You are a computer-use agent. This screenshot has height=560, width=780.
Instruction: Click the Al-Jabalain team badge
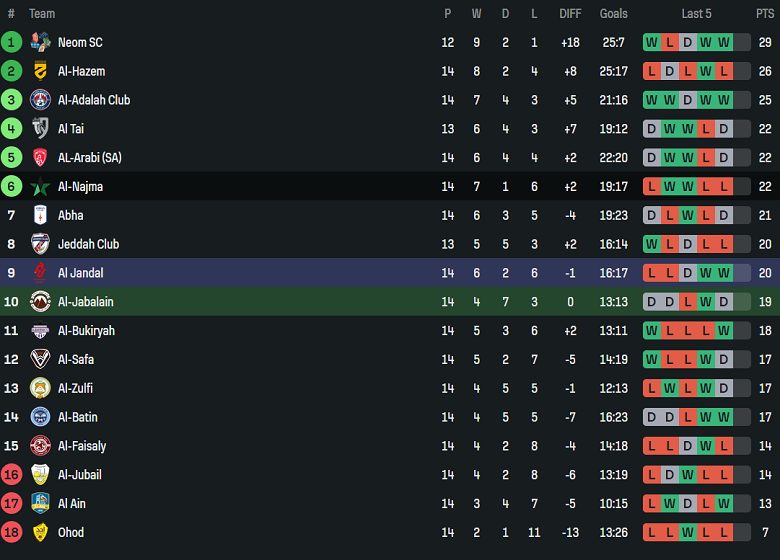(40, 302)
